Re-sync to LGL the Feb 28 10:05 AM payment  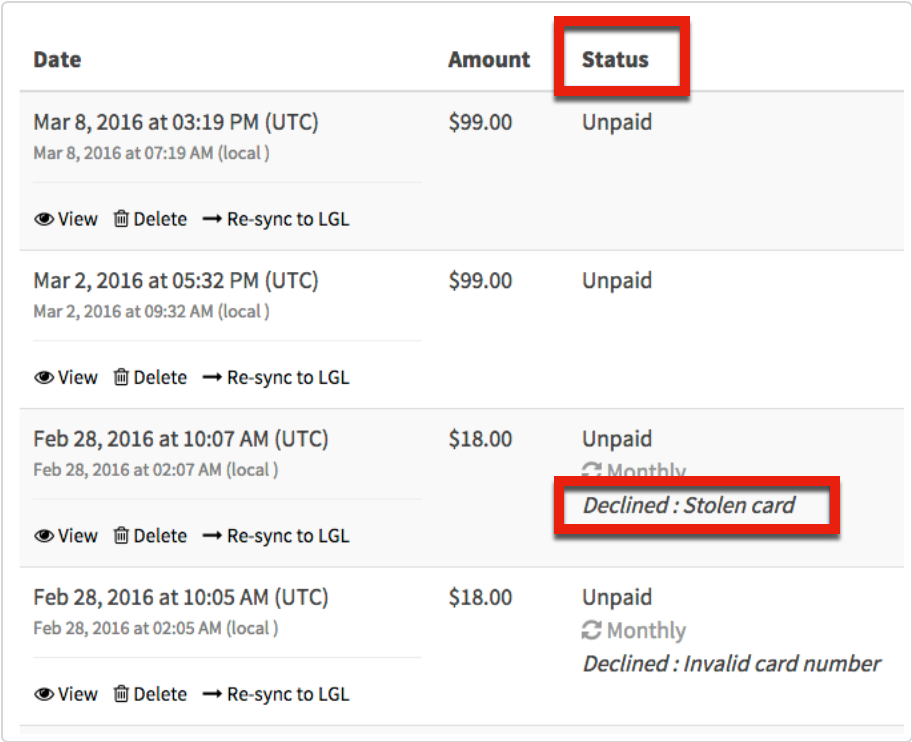[x=276, y=694]
